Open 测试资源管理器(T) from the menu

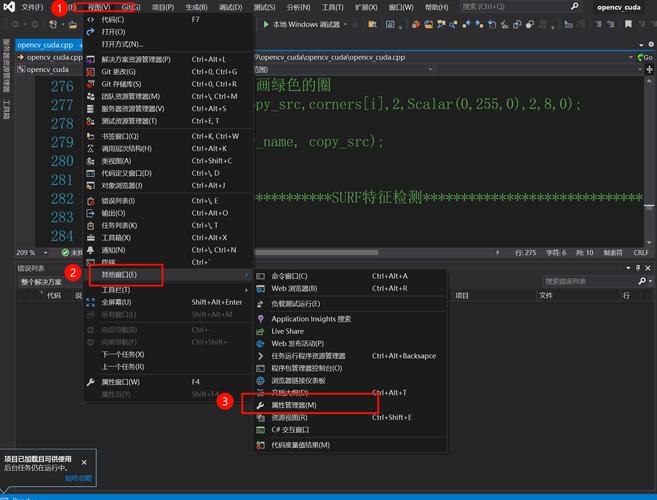click(168, 121)
